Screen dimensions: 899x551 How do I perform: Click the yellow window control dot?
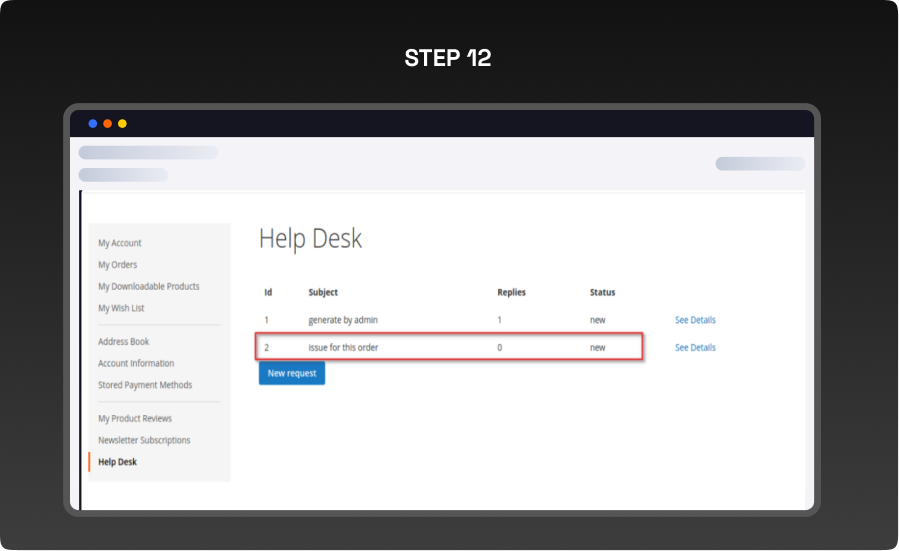coord(122,124)
